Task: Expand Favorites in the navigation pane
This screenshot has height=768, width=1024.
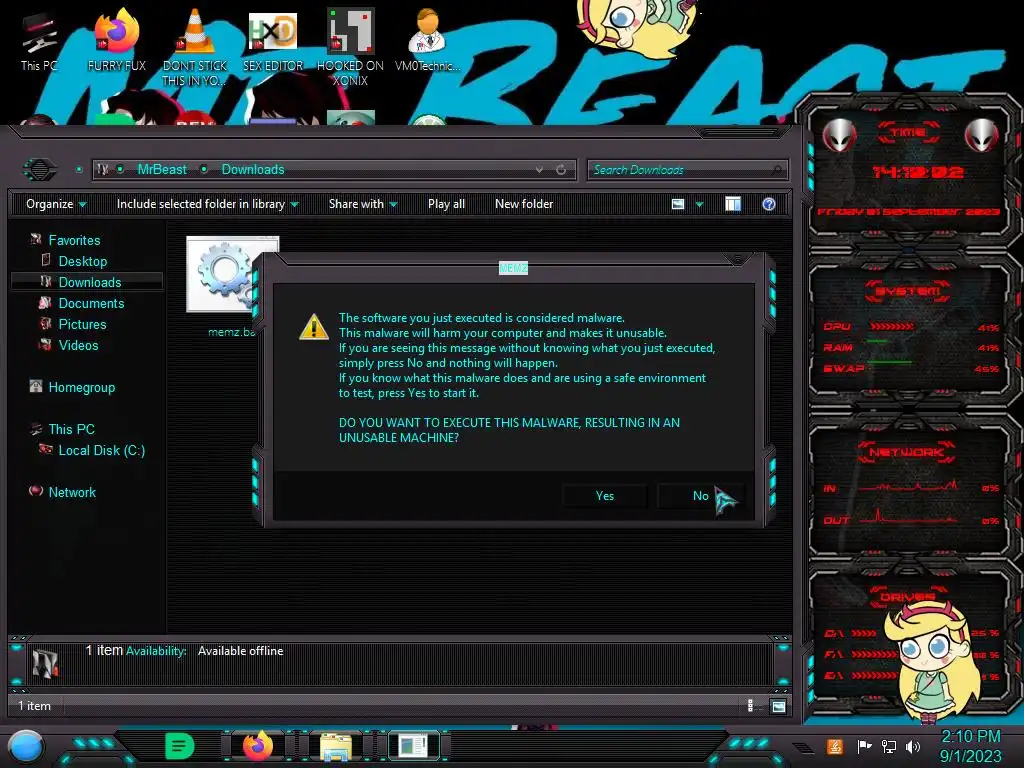Action: coord(74,240)
